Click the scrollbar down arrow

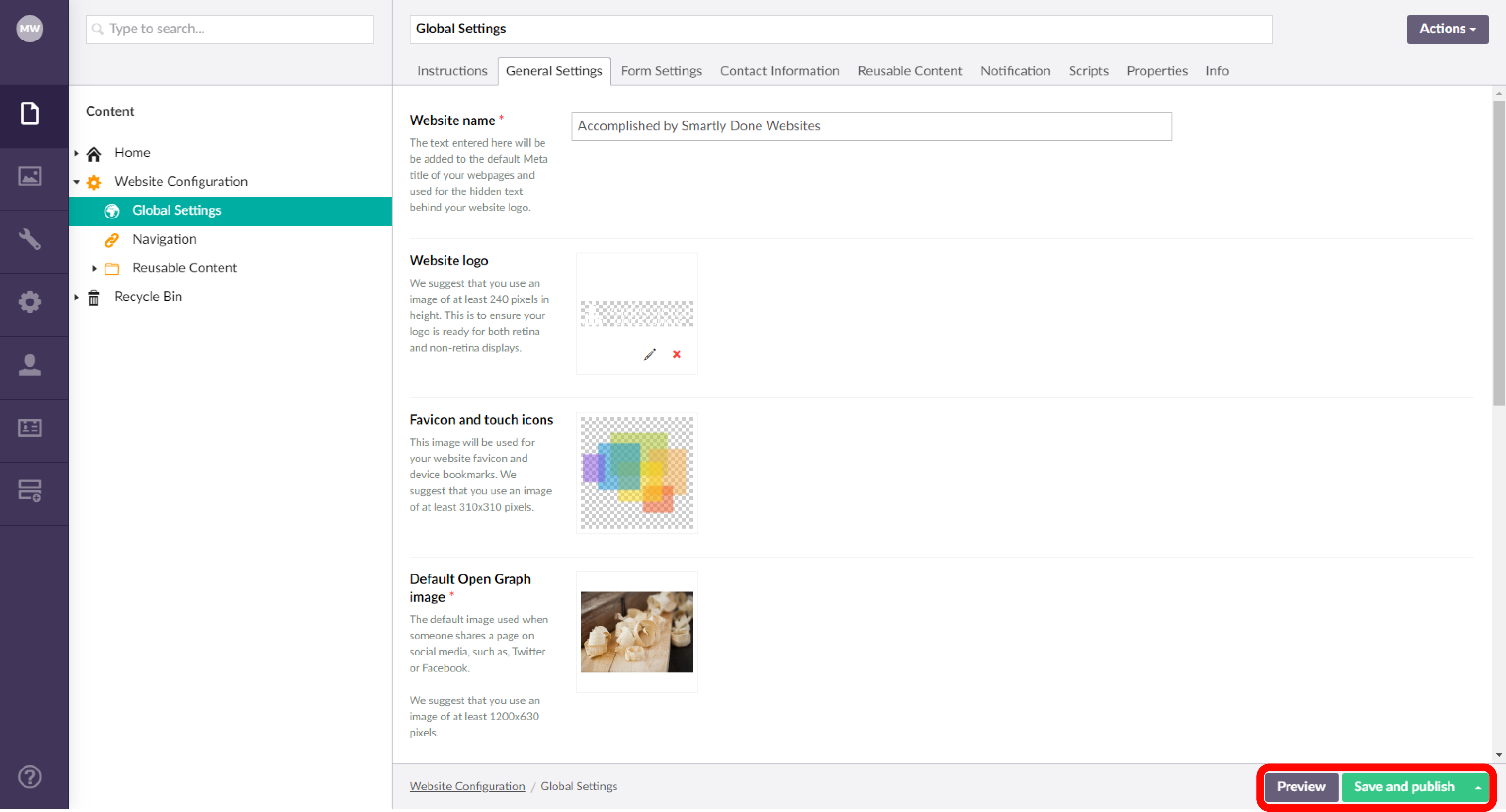click(x=1498, y=755)
